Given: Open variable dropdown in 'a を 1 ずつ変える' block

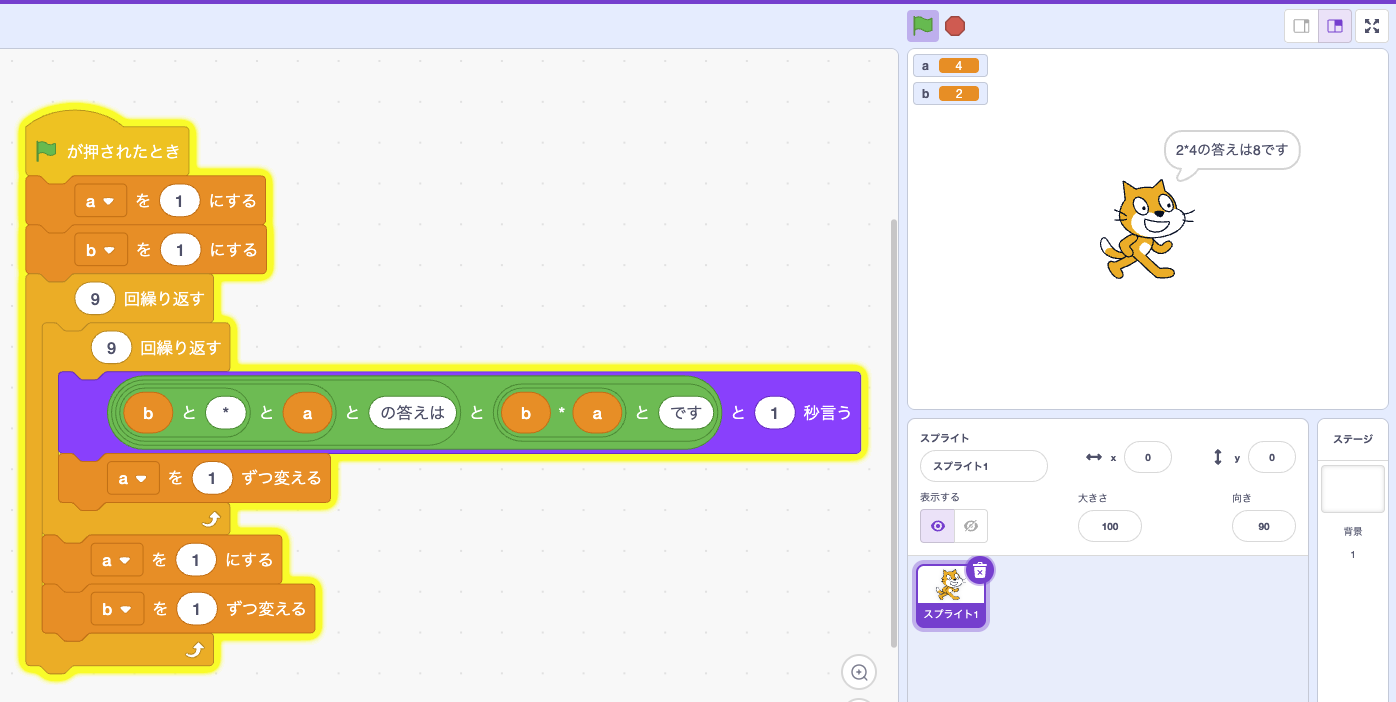Looking at the screenshot, I should 133,479.
